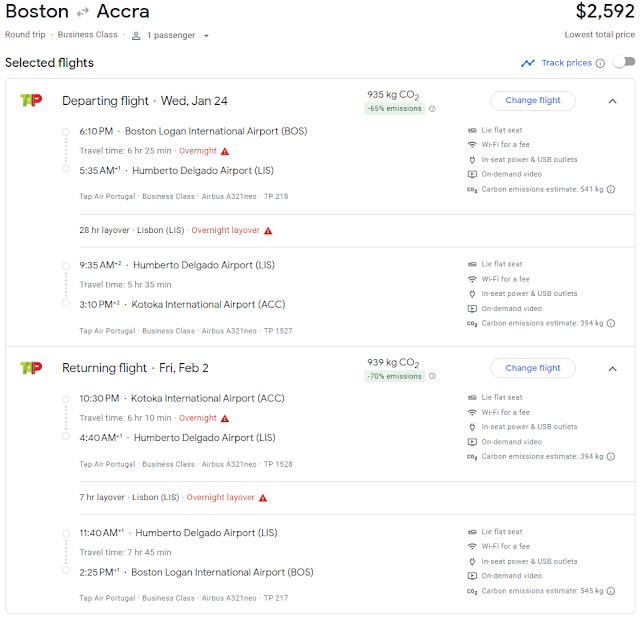640x617 pixels.
Task: Click the $2,592 lowest total price
Action: pos(605,12)
